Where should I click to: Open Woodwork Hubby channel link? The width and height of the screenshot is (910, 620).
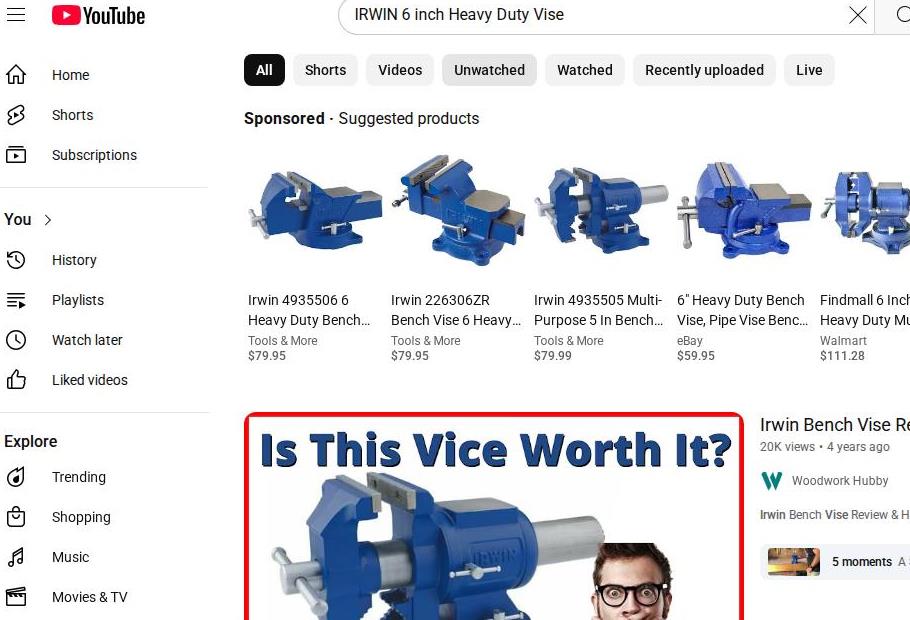(x=839, y=481)
